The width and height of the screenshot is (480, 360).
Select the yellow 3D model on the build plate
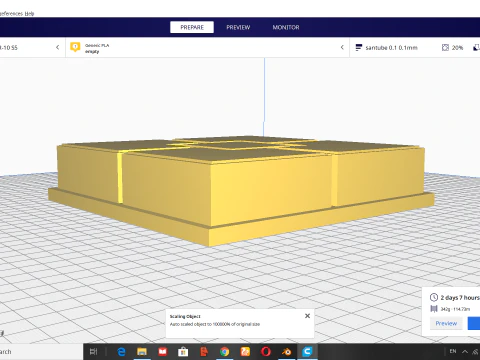click(x=241, y=190)
